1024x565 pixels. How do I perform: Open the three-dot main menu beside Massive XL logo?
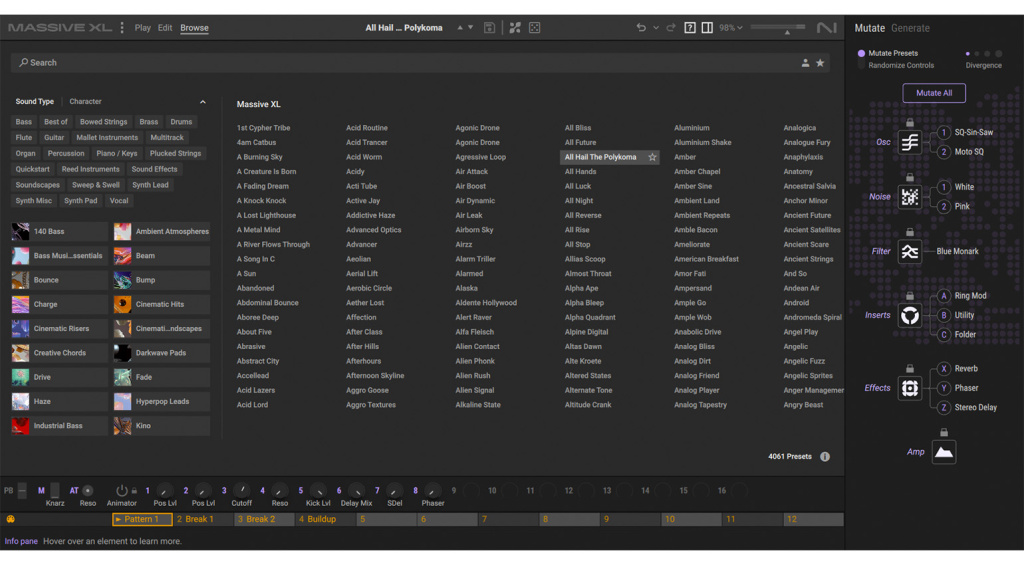[122, 27]
